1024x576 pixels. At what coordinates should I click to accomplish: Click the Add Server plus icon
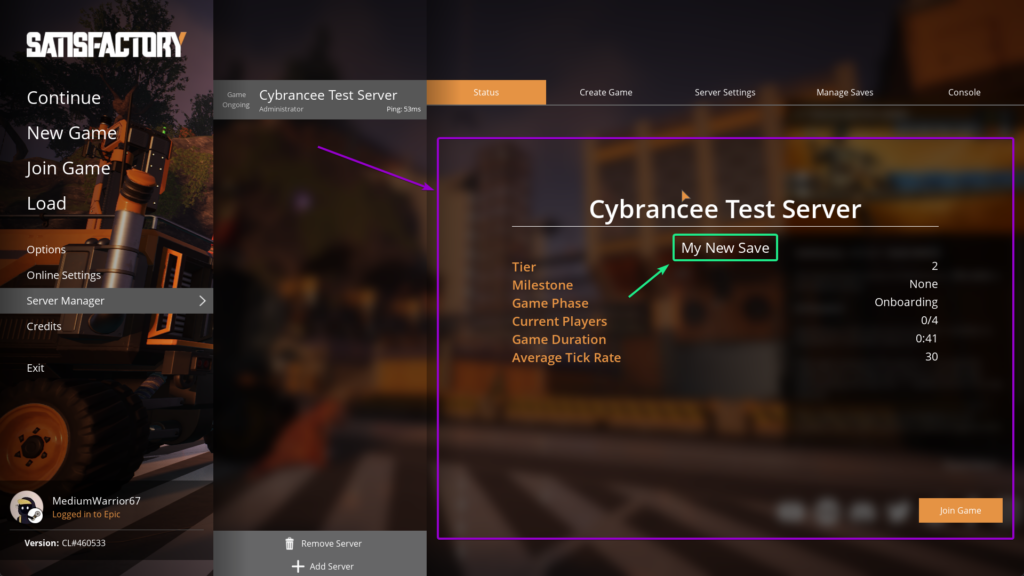(298, 566)
